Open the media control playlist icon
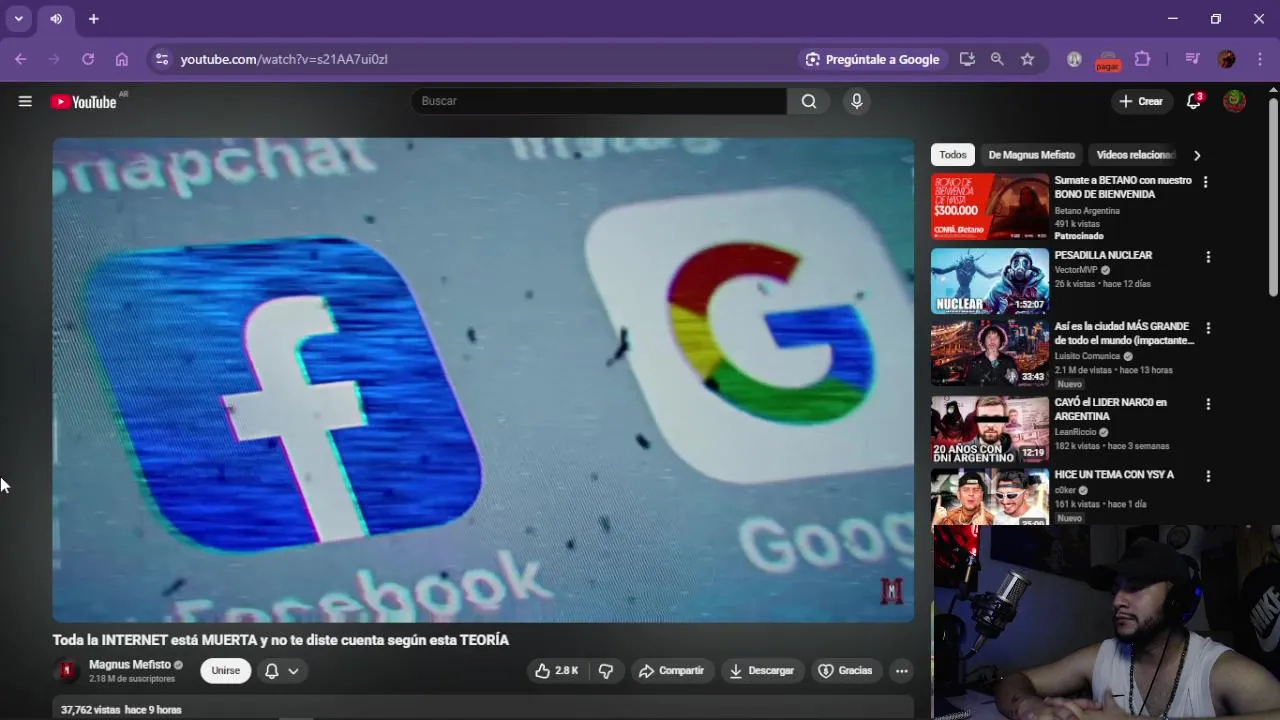This screenshot has width=1280, height=720. [1192, 59]
